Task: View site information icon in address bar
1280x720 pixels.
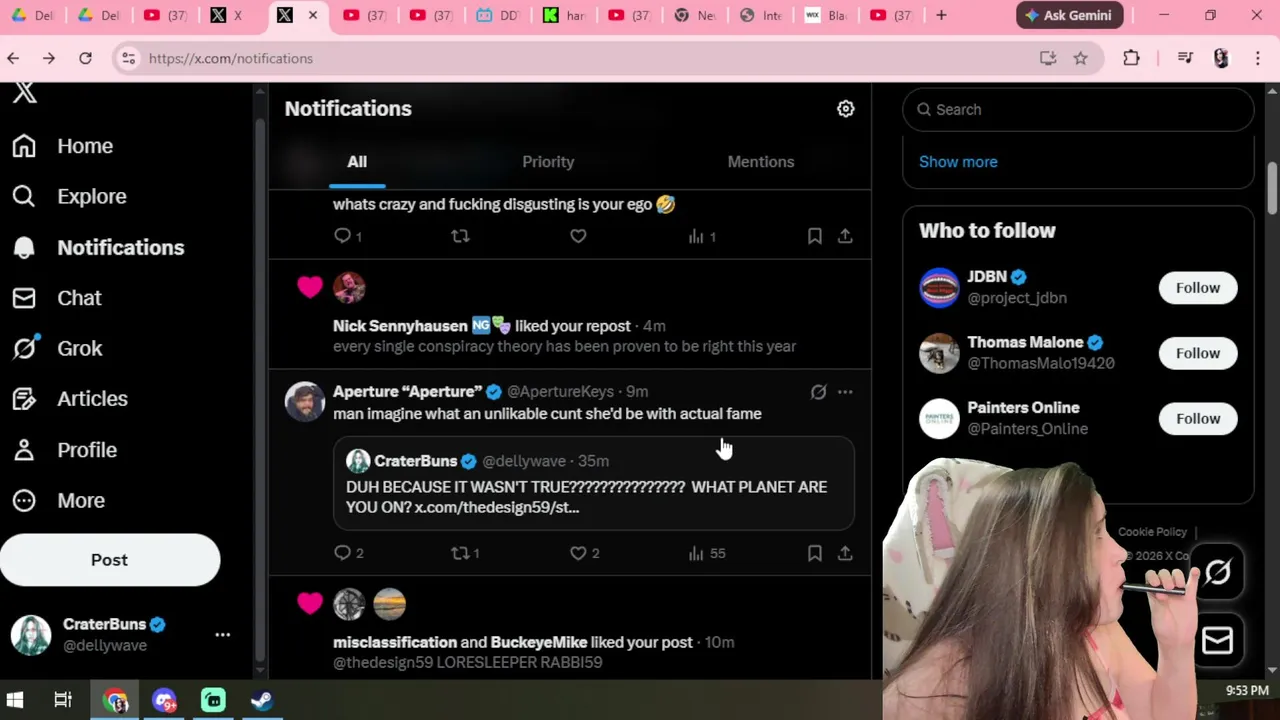Action: [x=128, y=58]
